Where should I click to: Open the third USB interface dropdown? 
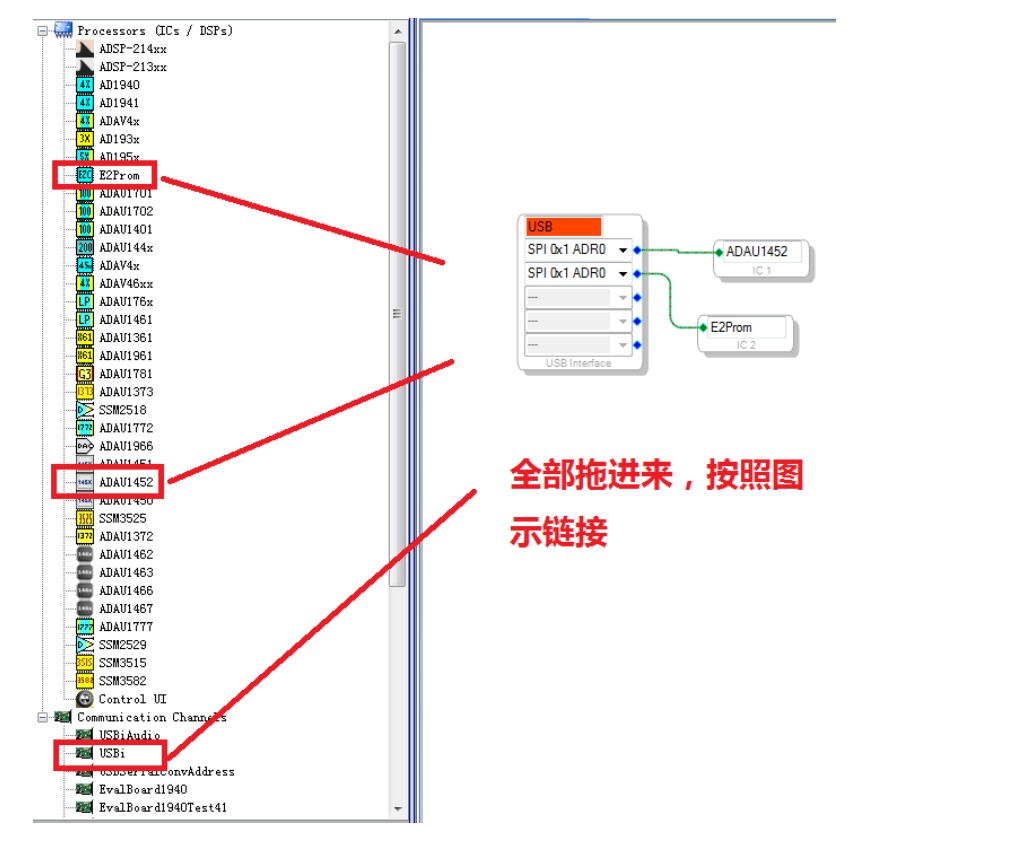(x=623, y=297)
